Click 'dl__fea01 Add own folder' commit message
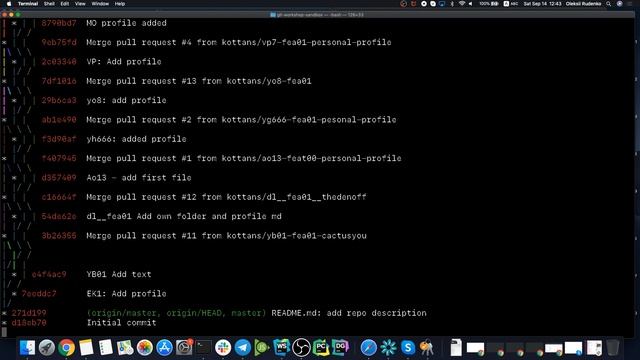The image size is (640, 360). pyautogui.click(x=184, y=216)
